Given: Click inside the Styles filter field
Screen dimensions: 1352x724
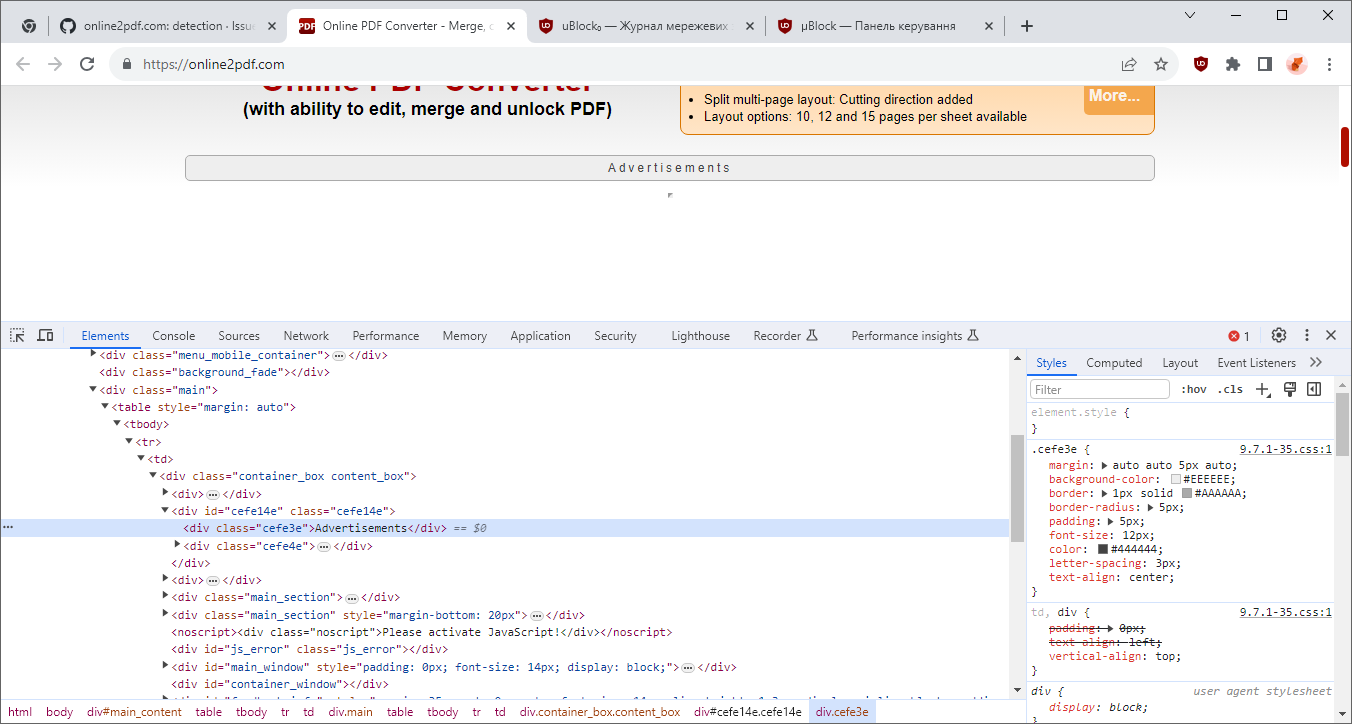Looking at the screenshot, I should pyautogui.click(x=1098, y=389).
